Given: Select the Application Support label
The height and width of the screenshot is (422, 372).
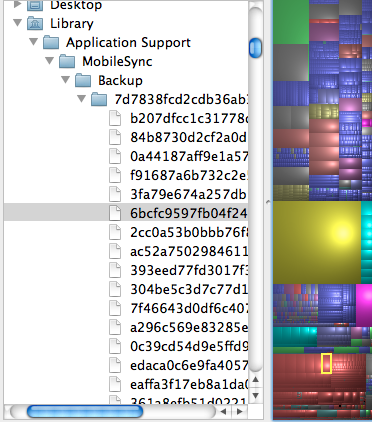Looking at the screenshot, I should click(128, 43).
